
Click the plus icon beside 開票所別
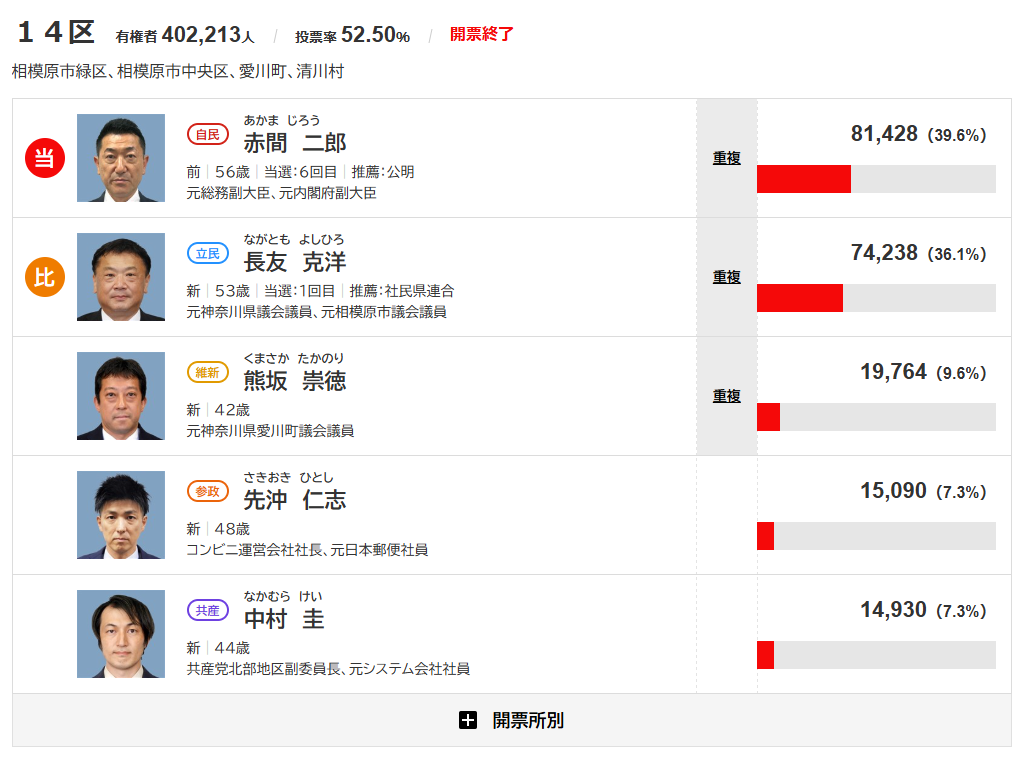pyautogui.click(x=468, y=720)
